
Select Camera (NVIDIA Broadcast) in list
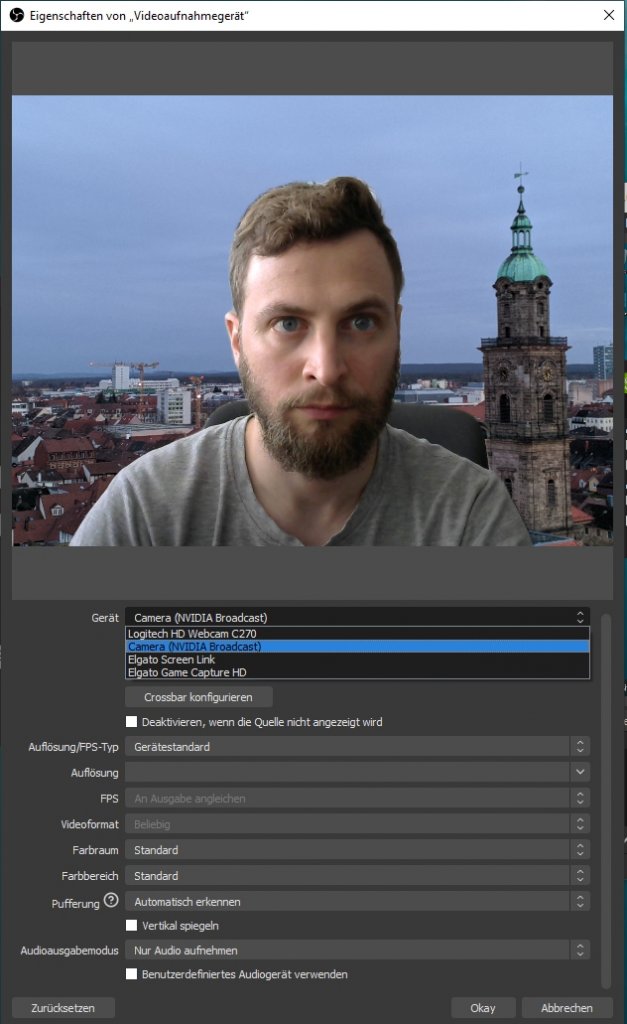point(357,647)
